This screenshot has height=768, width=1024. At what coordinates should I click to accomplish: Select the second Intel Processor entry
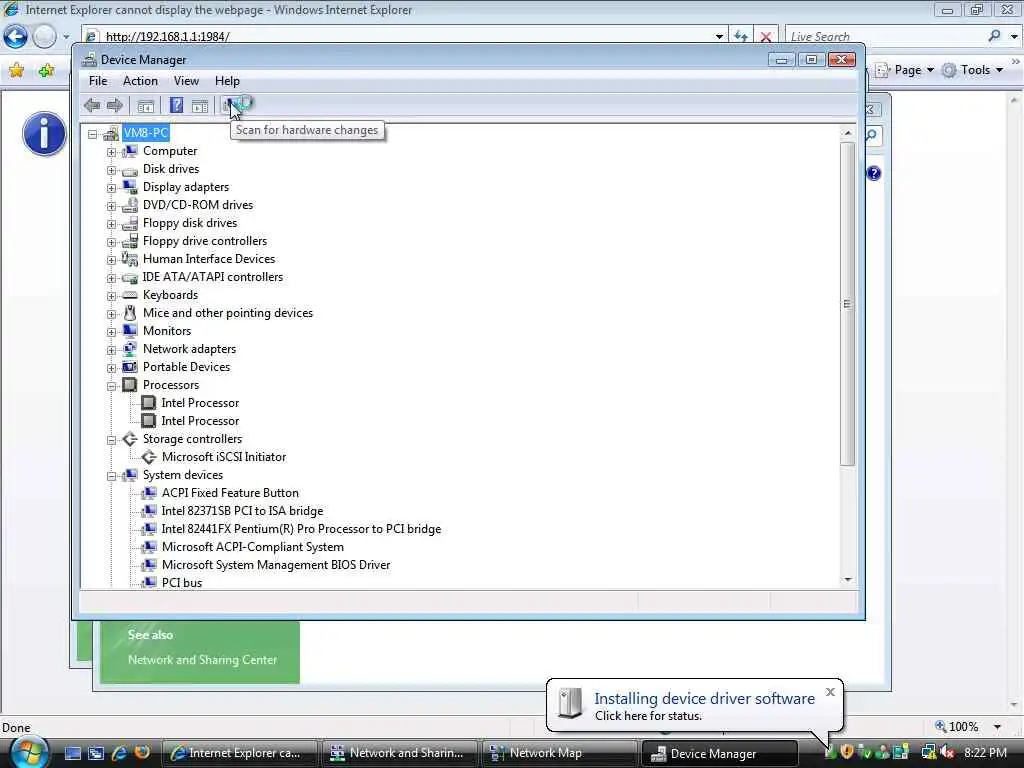coord(200,421)
